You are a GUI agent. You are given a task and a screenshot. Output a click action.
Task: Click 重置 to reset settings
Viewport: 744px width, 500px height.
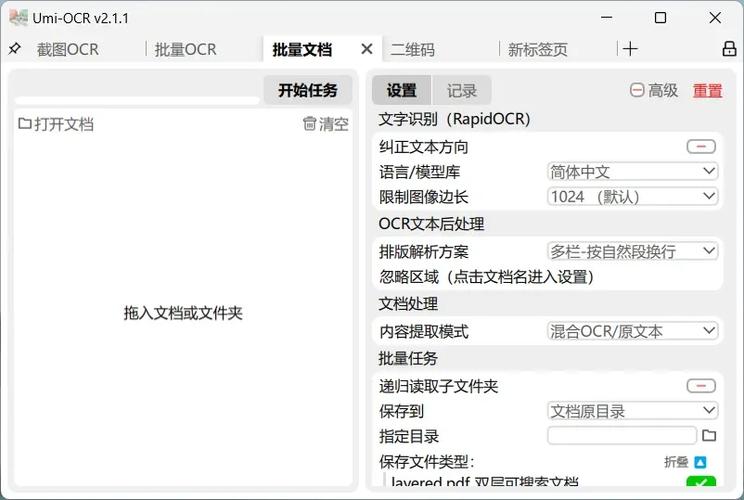707,90
